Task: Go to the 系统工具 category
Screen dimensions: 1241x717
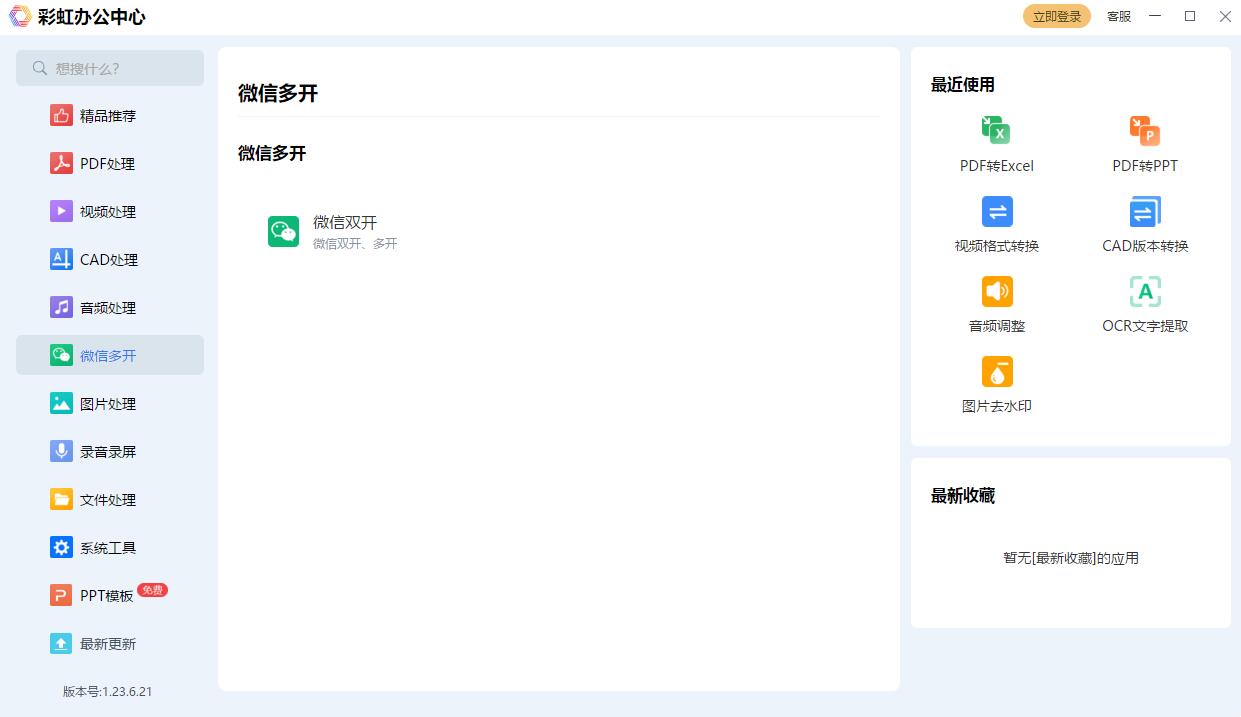Action: (x=108, y=547)
